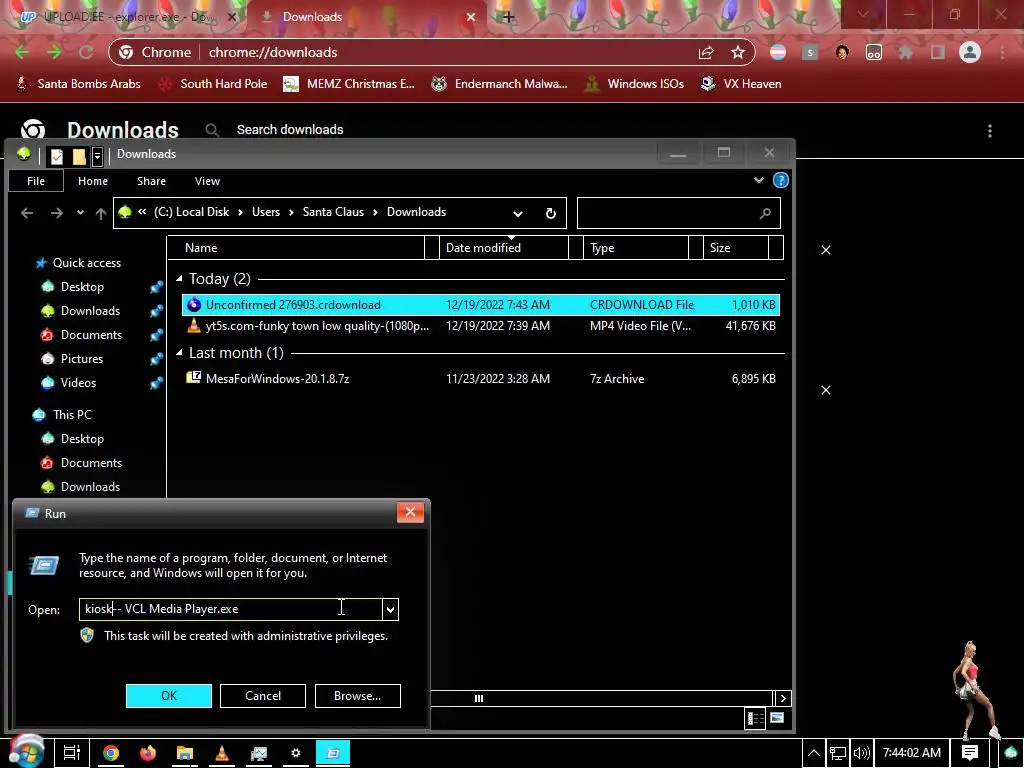Viewport: 1024px width, 768px height.
Task: Collapse the Last month (1) group
Action: [180, 353]
